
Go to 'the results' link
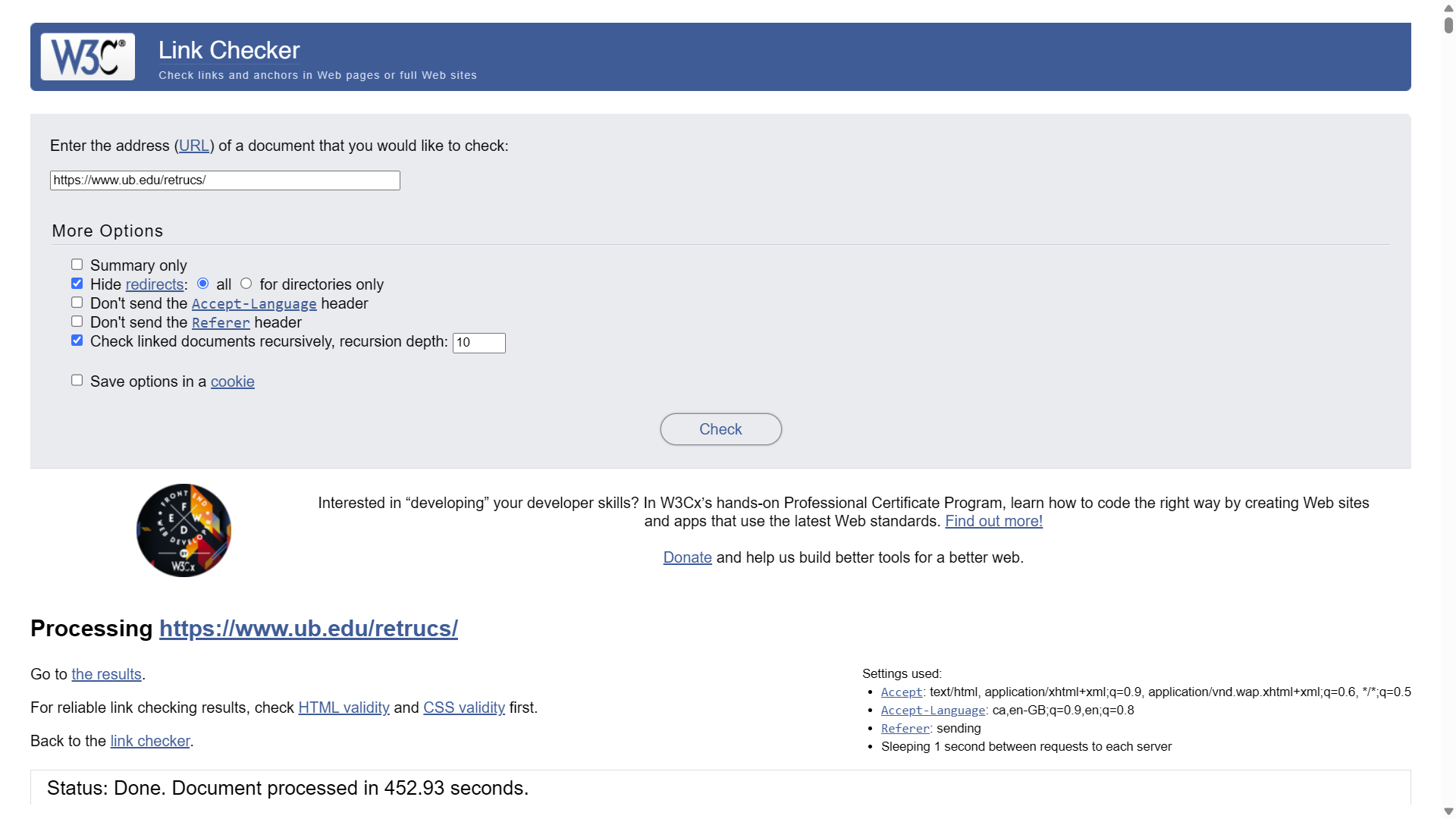tap(106, 675)
